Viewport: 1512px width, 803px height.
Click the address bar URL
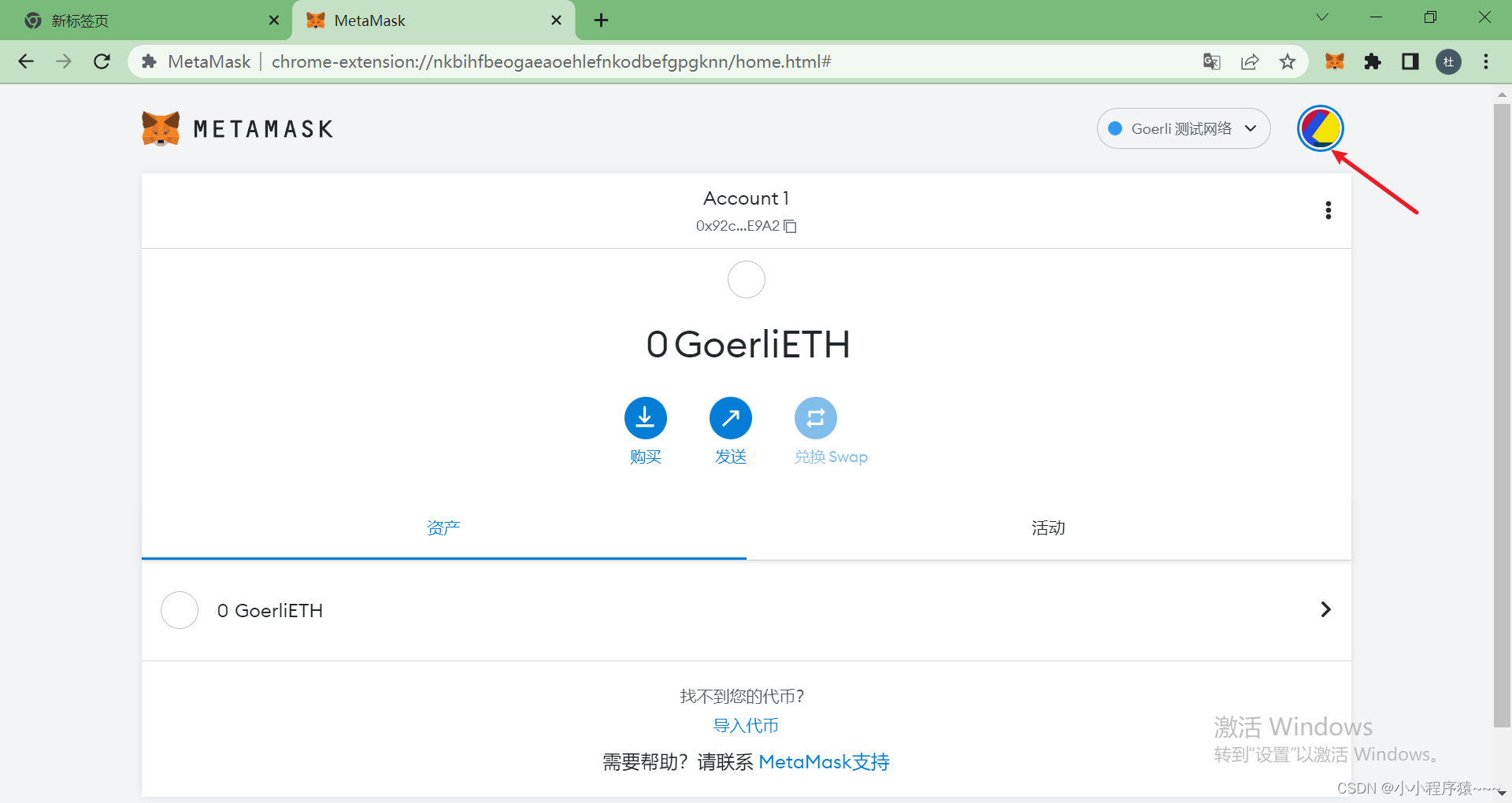pos(551,61)
